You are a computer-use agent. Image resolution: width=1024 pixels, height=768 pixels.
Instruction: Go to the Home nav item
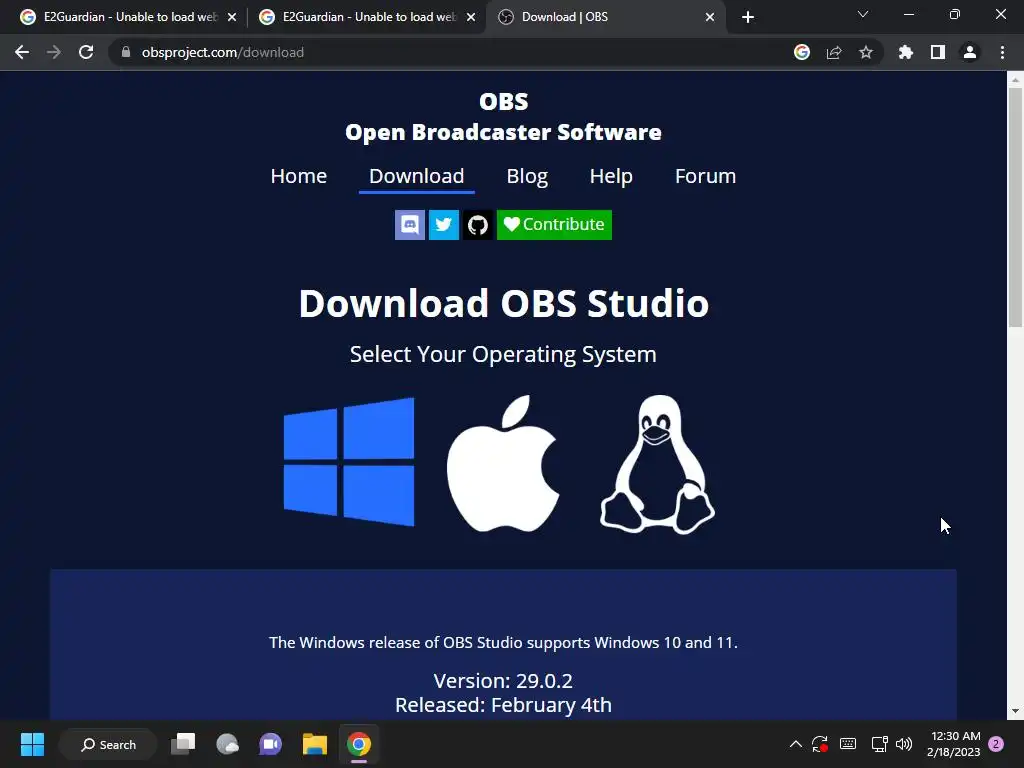pos(298,176)
